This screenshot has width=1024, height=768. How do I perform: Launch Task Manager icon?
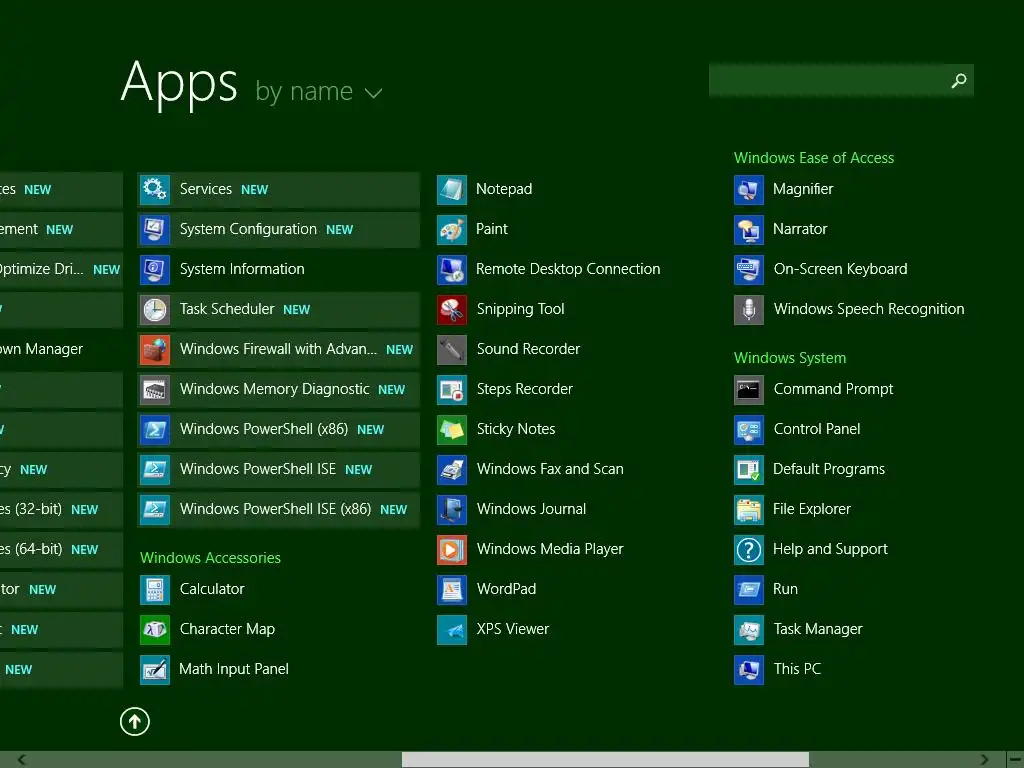click(748, 629)
